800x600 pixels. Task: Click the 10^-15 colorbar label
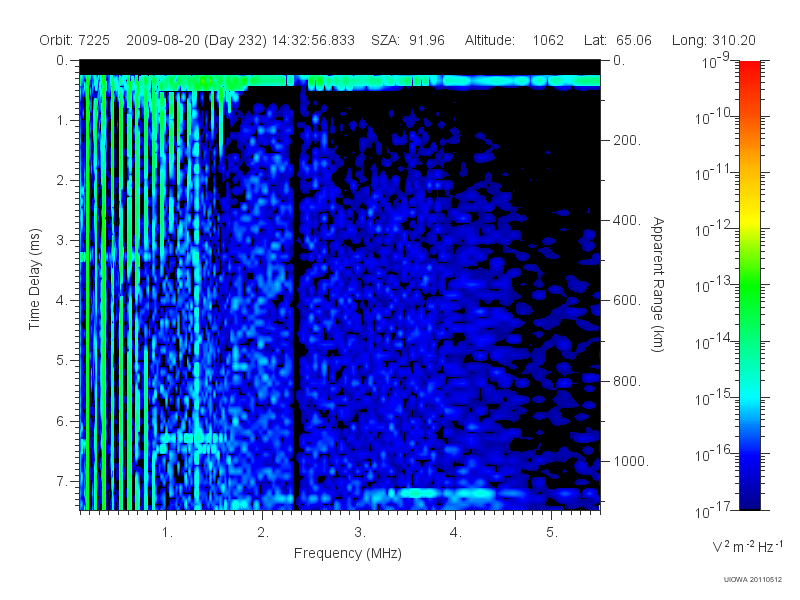coord(713,397)
